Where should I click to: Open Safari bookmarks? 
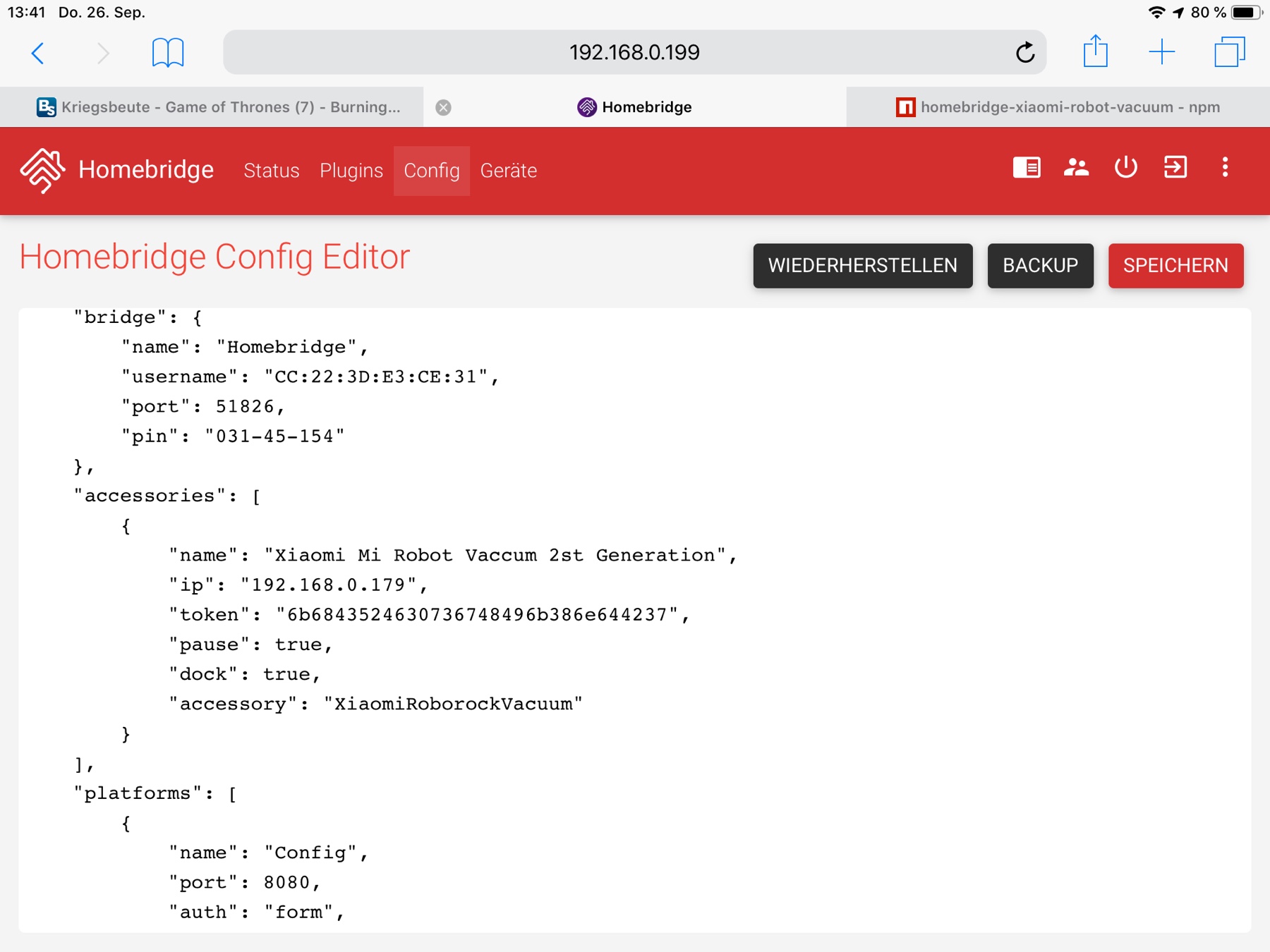point(168,53)
